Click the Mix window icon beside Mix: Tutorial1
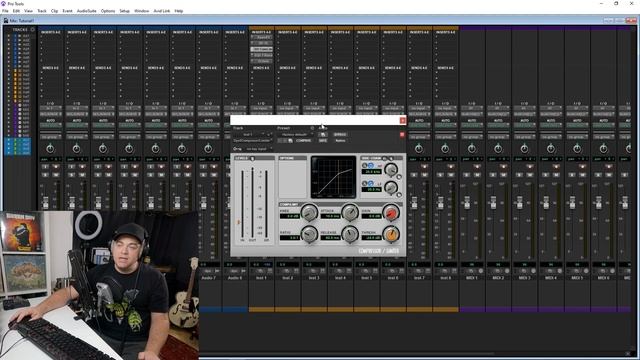This screenshot has width=640, height=360. click(6, 20)
